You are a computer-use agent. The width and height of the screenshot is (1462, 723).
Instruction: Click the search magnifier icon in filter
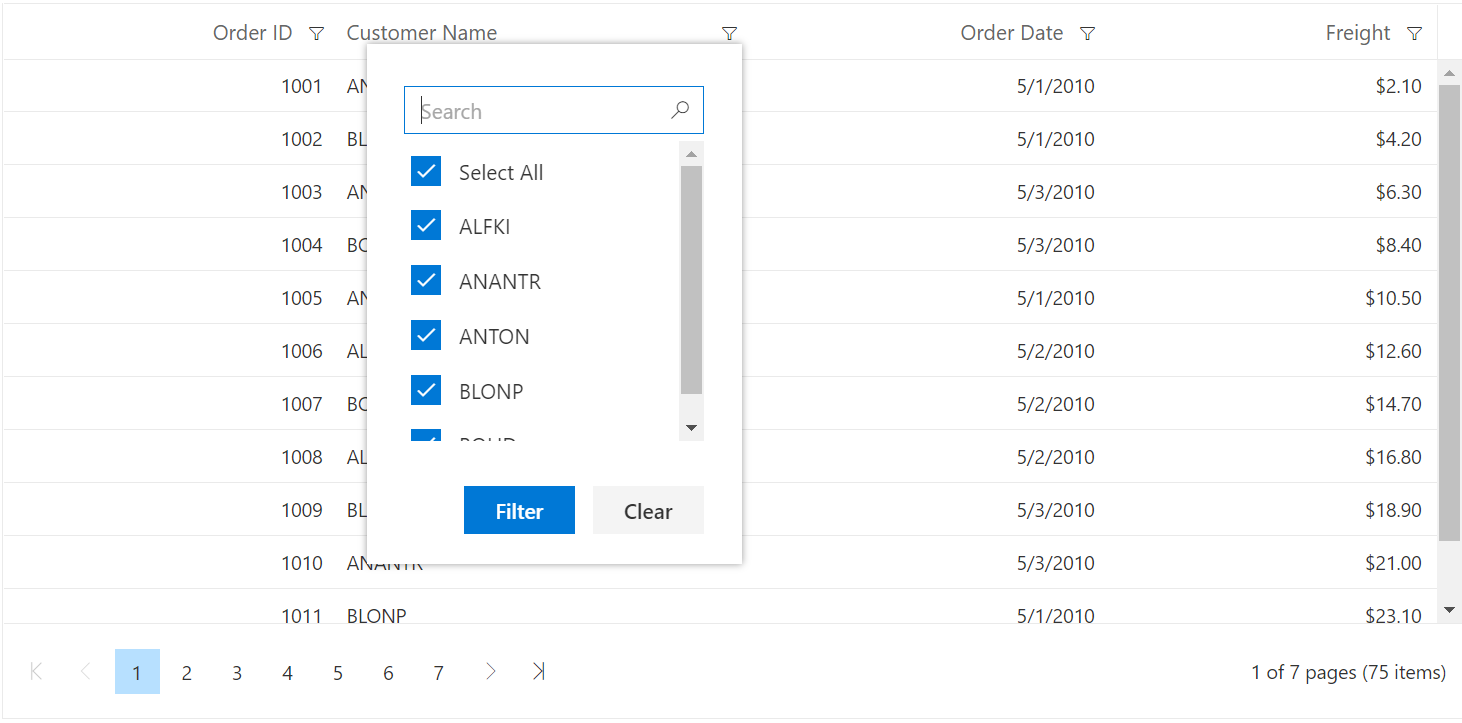click(680, 110)
